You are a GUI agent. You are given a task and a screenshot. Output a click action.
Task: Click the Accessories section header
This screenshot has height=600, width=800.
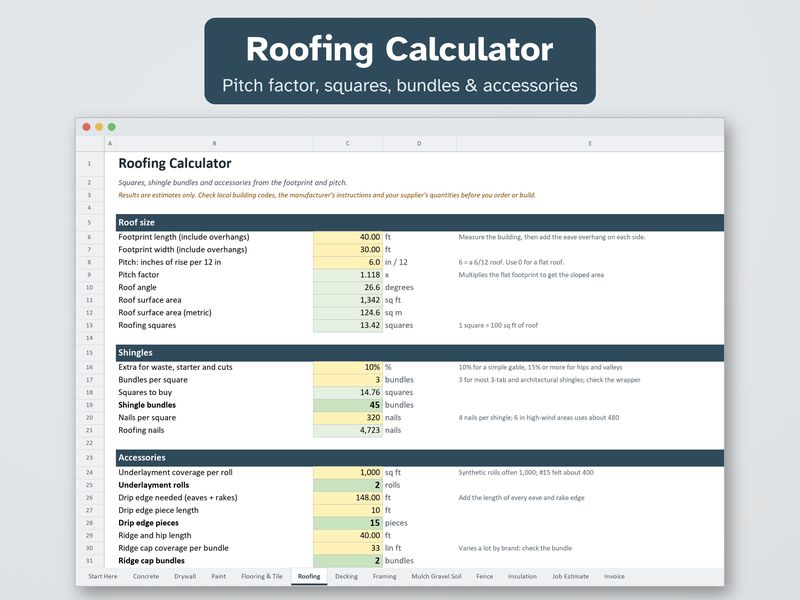[419, 458]
